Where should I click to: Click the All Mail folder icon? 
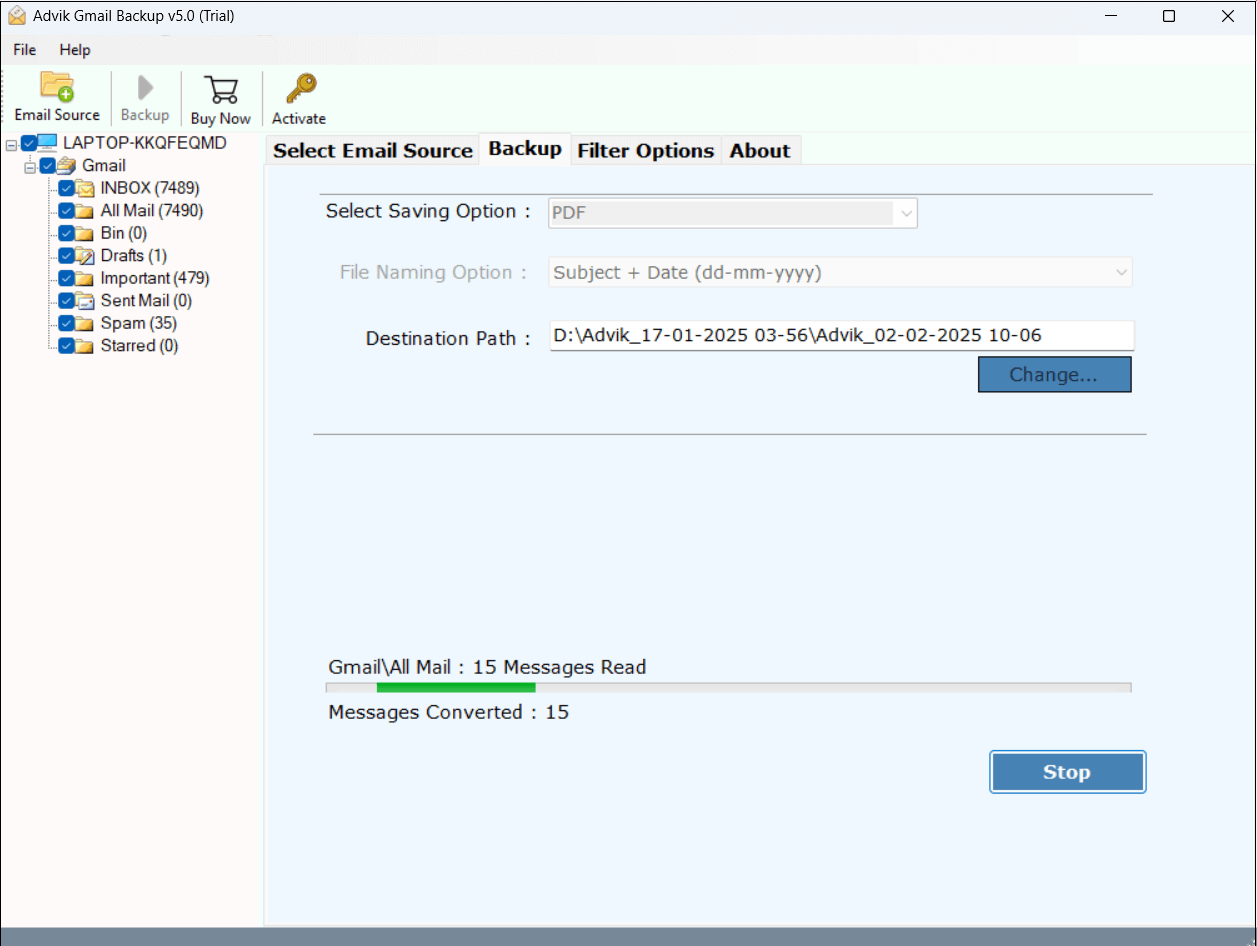tap(86, 211)
